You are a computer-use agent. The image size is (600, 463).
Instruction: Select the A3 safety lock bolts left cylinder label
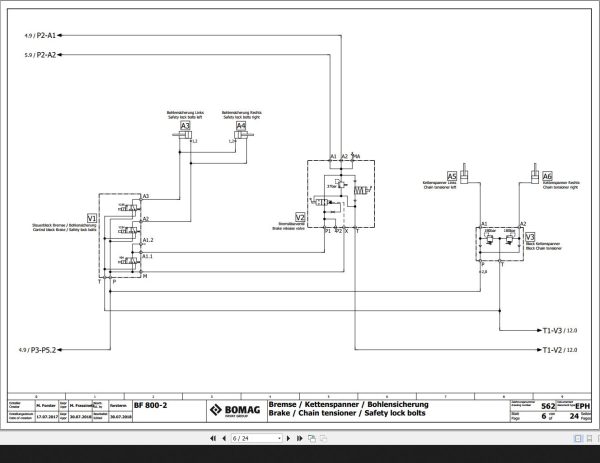pos(185,126)
